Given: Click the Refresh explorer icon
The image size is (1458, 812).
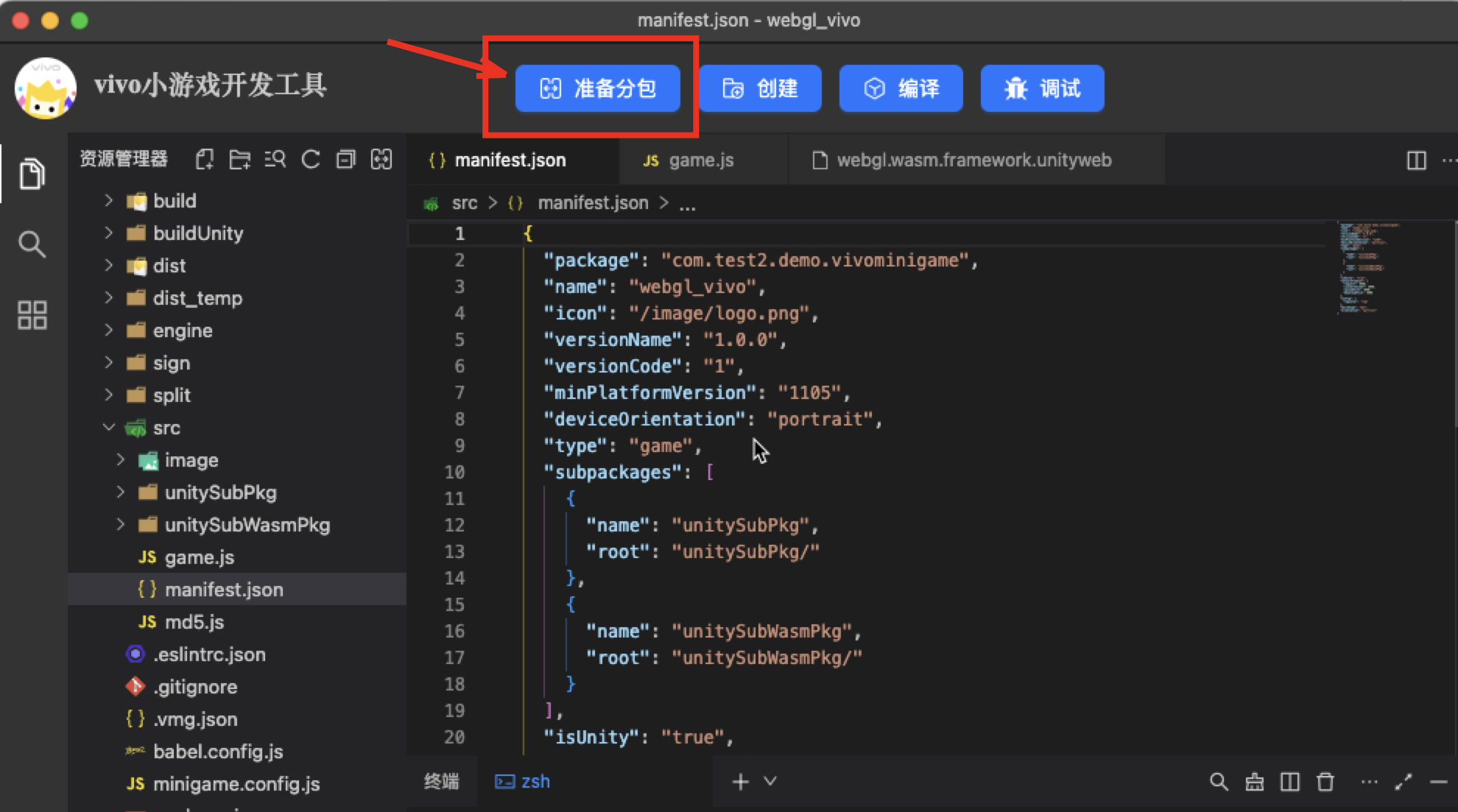Looking at the screenshot, I should tap(310, 159).
